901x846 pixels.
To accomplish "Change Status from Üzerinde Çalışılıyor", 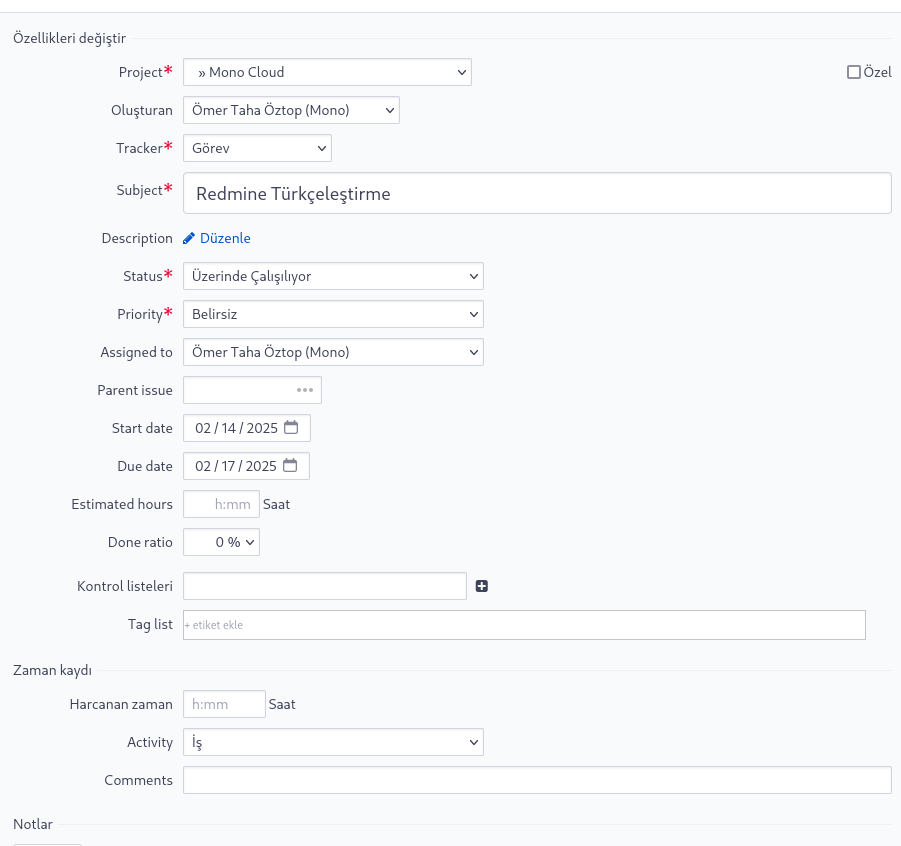I will [x=333, y=276].
